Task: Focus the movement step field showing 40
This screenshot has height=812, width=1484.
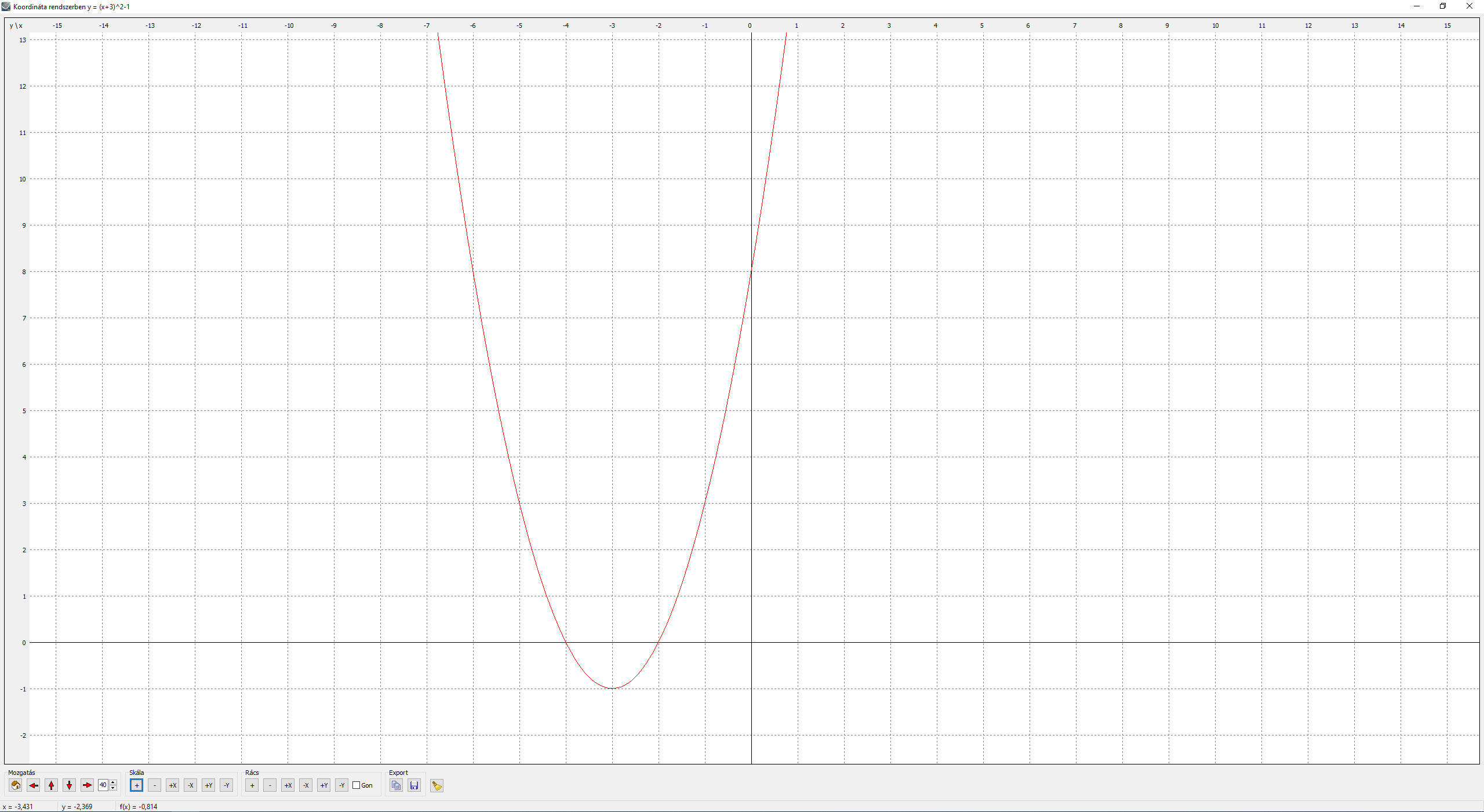Action: (103, 785)
